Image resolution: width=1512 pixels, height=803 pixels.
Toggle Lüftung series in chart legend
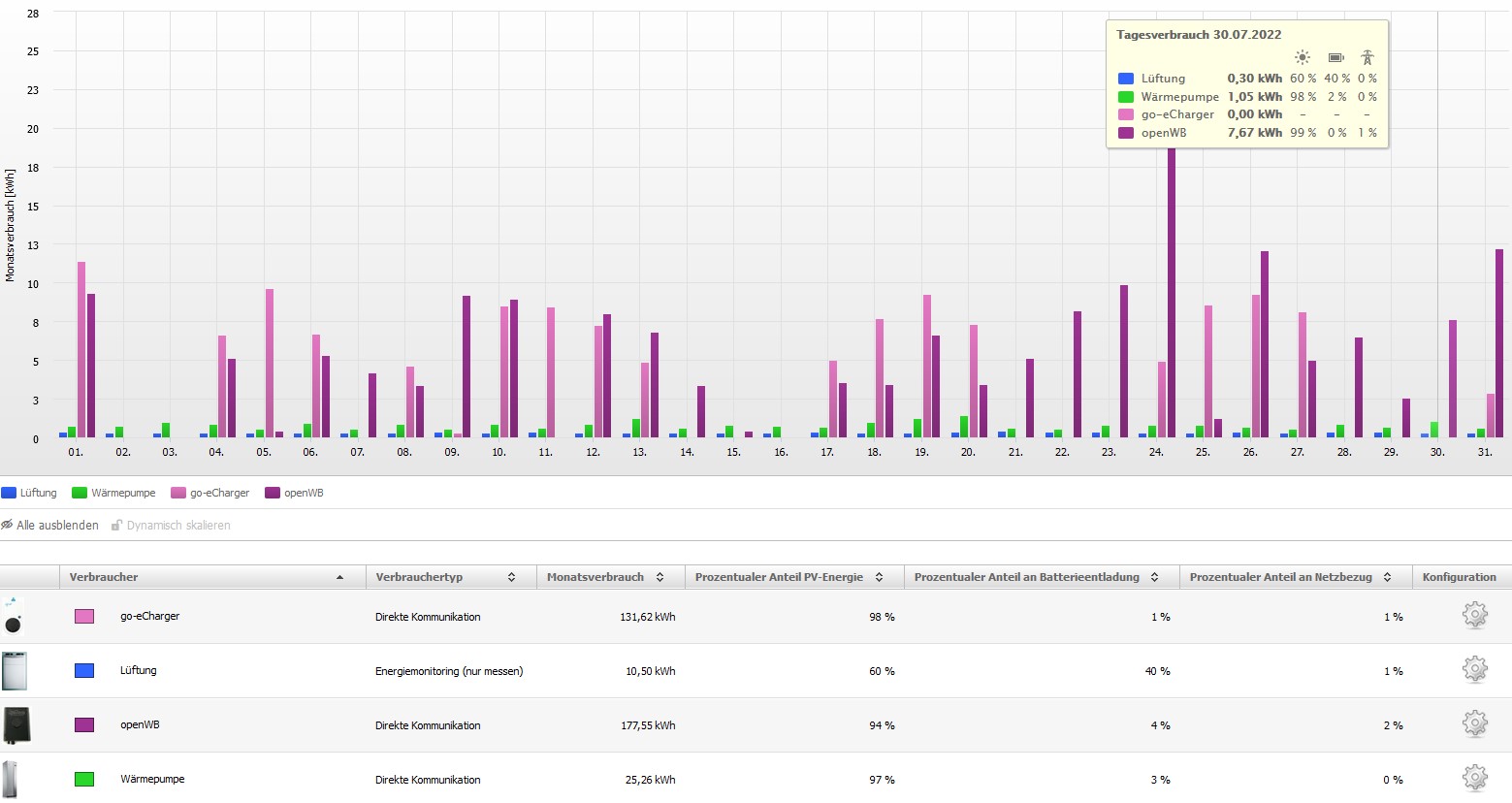(30, 493)
